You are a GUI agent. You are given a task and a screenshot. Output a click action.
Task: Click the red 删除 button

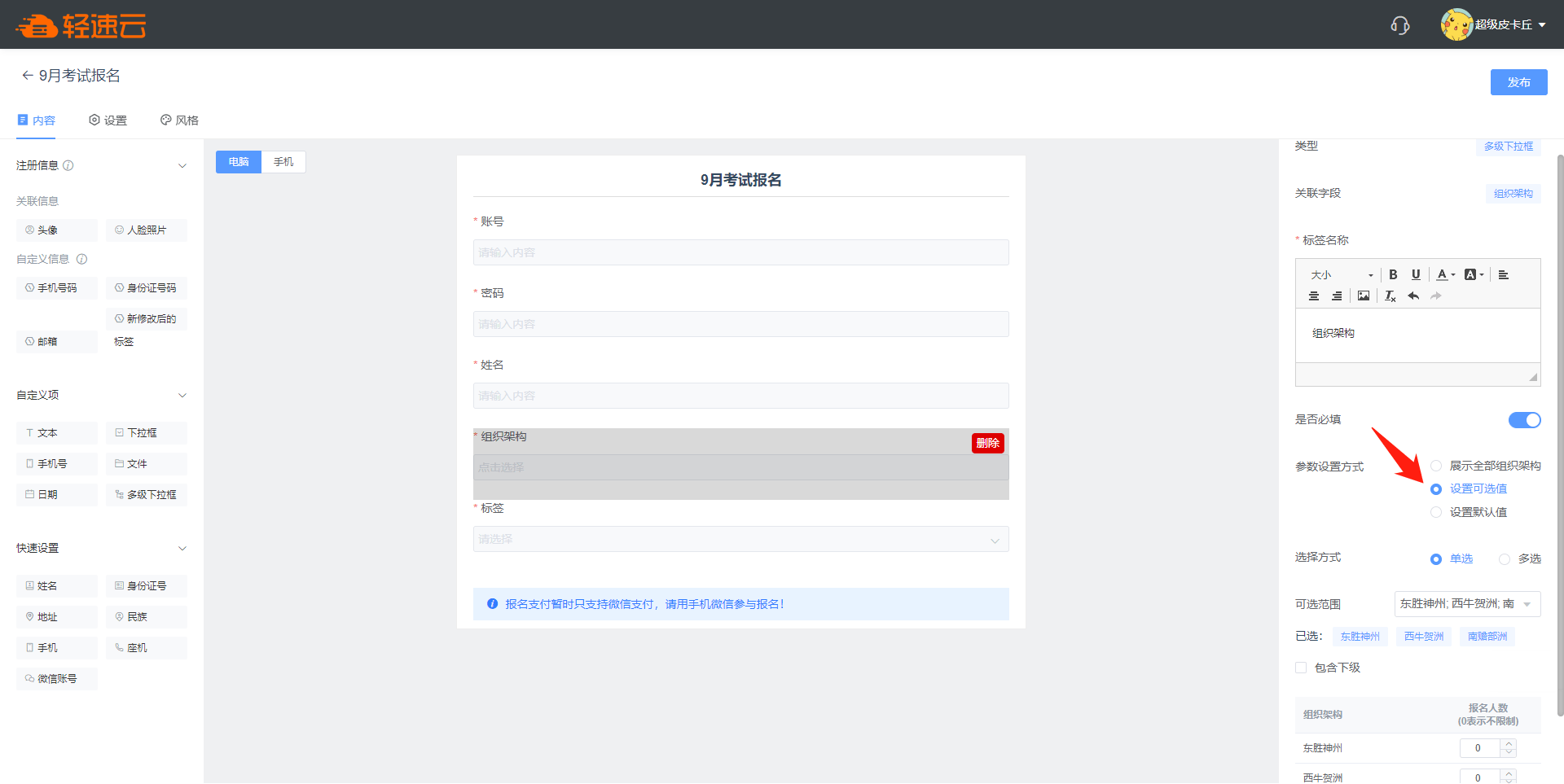coord(987,443)
